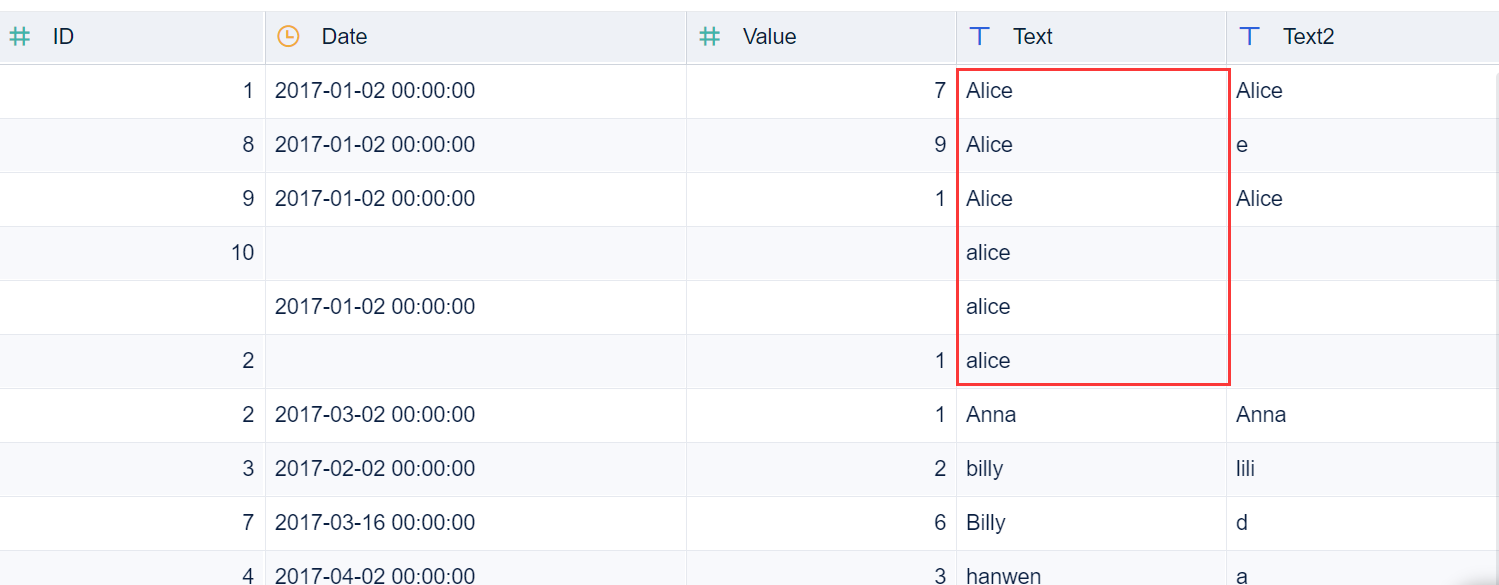This screenshot has width=1499, height=585.
Task: Click the "hanwen" Text cell
Action: 1003,575
